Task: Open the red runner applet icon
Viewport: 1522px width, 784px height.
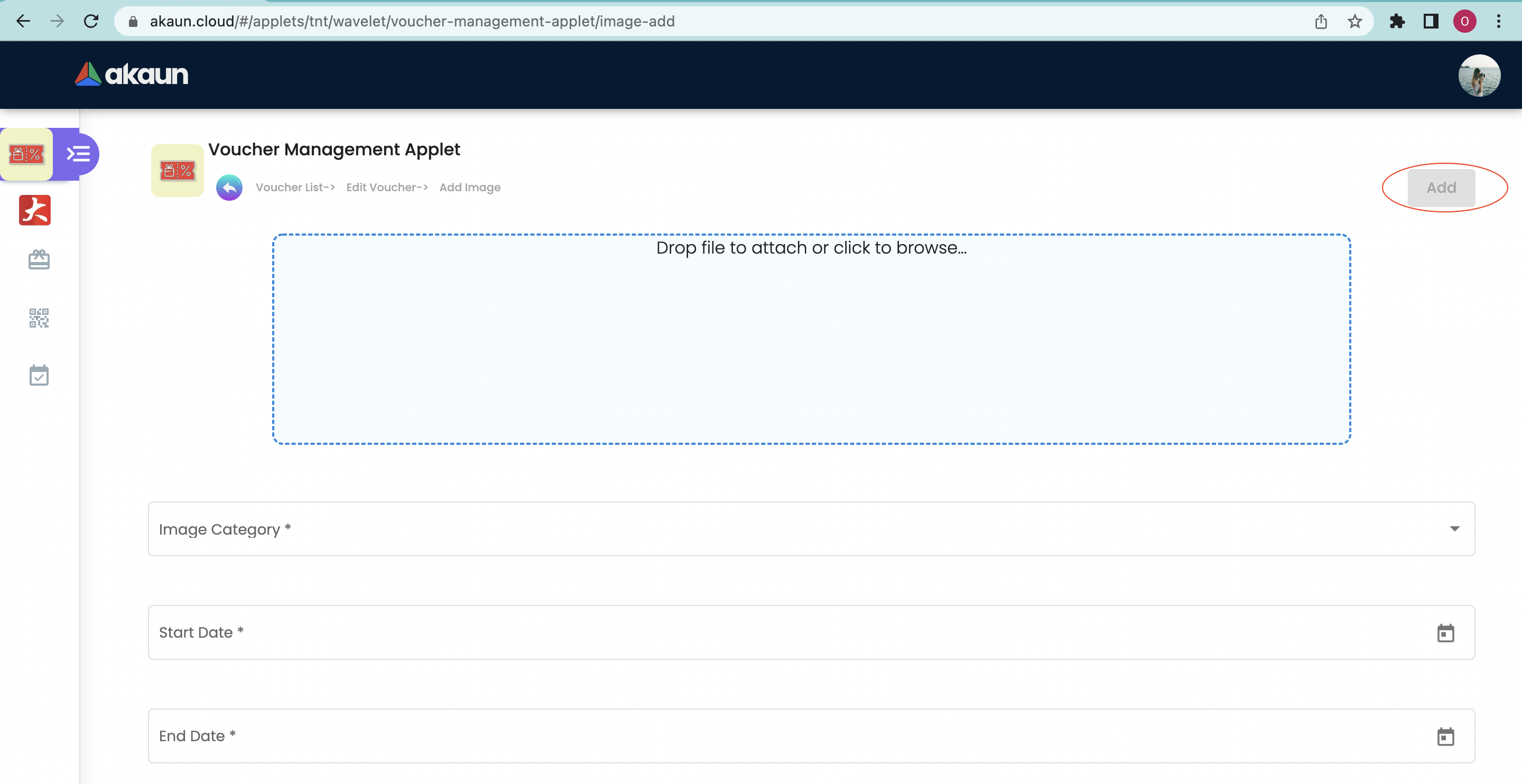Action: 35,210
